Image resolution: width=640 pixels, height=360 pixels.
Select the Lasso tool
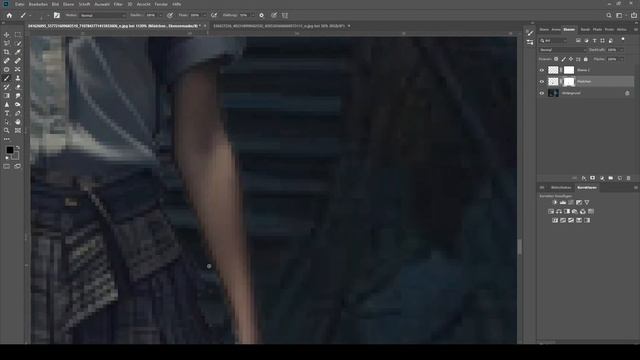pyautogui.click(x=7, y=43)
